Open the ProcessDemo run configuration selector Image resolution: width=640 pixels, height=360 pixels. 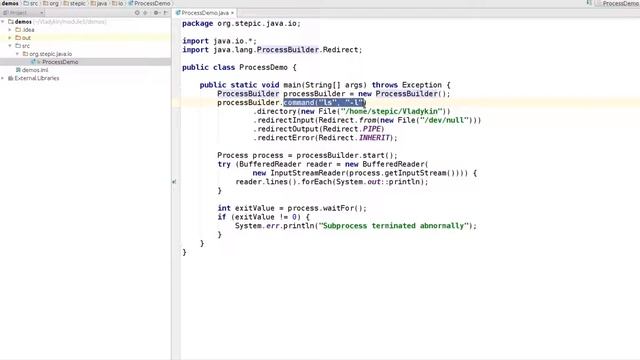617,3
